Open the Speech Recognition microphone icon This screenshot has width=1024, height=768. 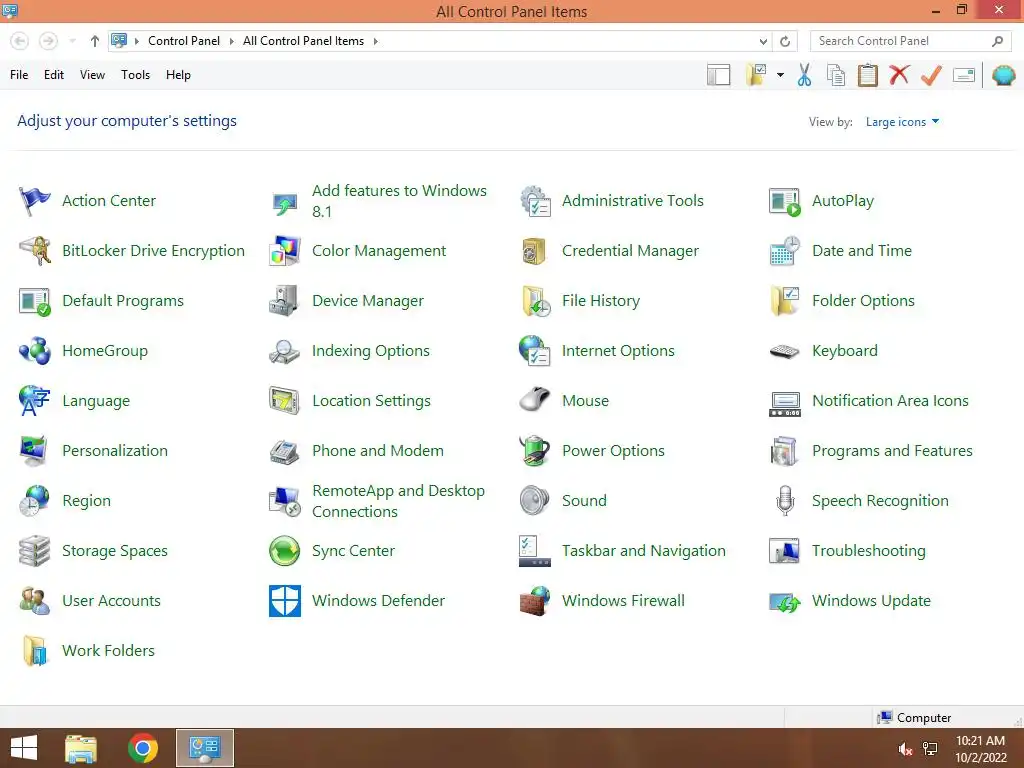tap(785, 501)
